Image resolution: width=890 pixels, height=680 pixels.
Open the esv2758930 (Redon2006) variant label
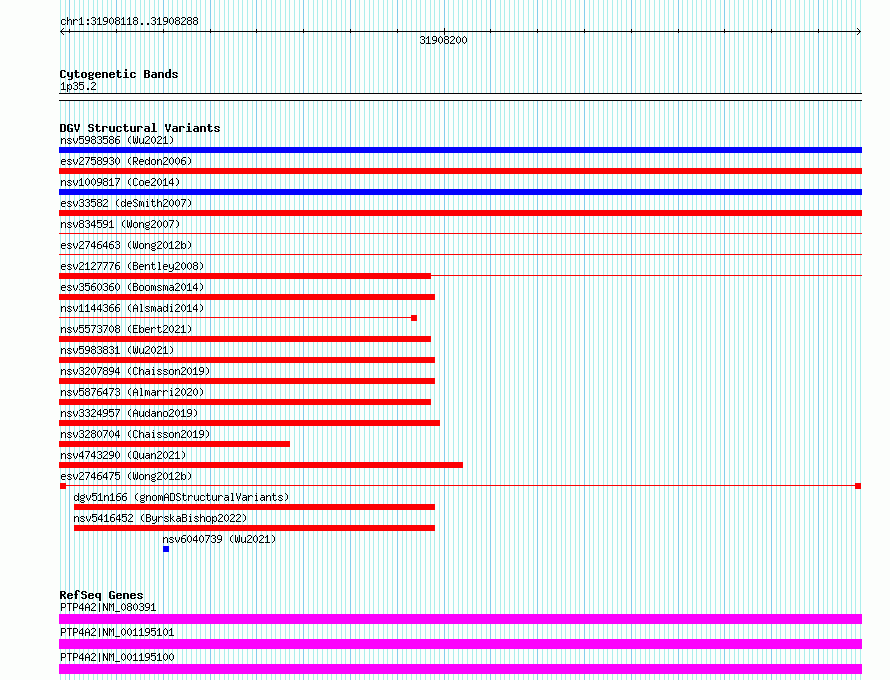pos(126,161)
